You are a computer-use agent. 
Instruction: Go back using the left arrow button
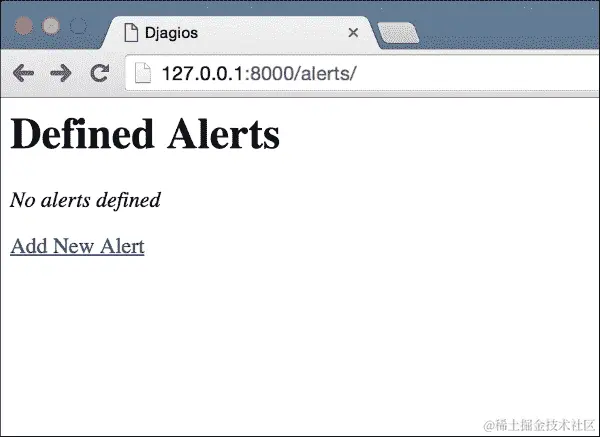tap(23, 73)
